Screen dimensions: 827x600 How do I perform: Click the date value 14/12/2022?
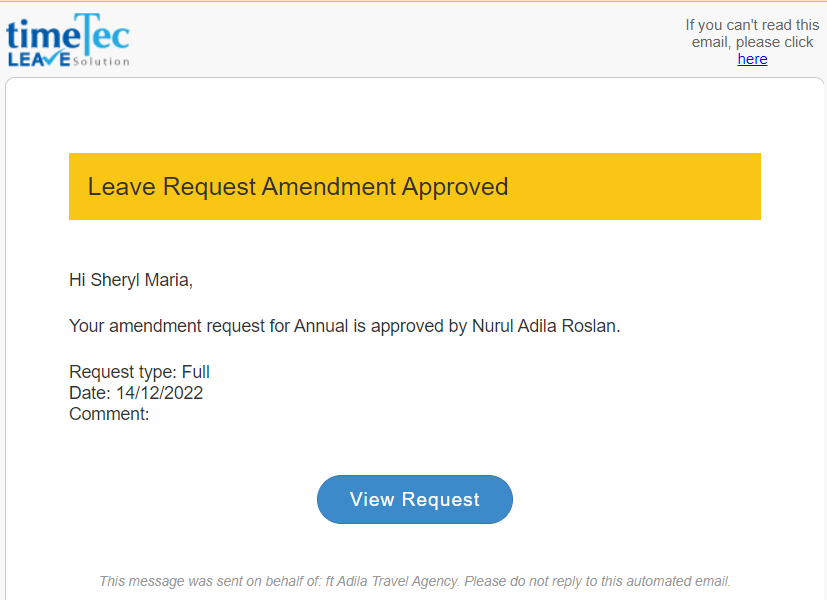159,393
